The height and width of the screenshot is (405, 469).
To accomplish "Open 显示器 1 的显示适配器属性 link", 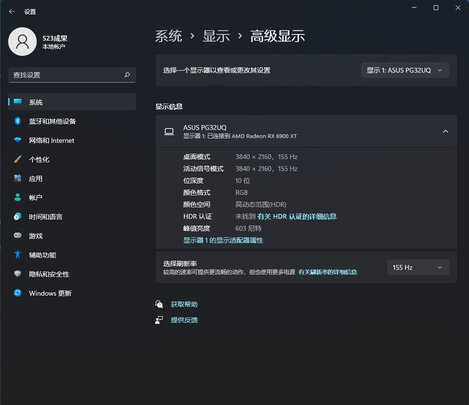I will (223, 240).
